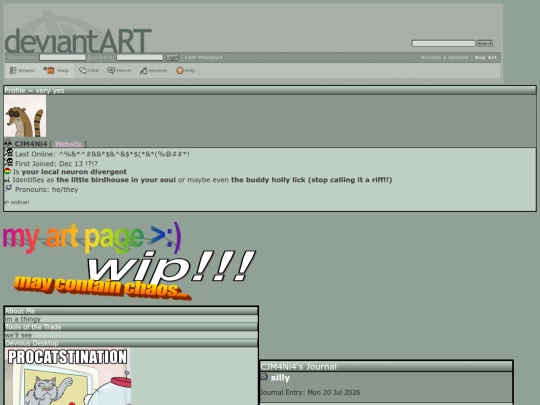This screenshot has height=405, width=540.
Task: Focus the Username input field
Action: click(x=62, y=57)
